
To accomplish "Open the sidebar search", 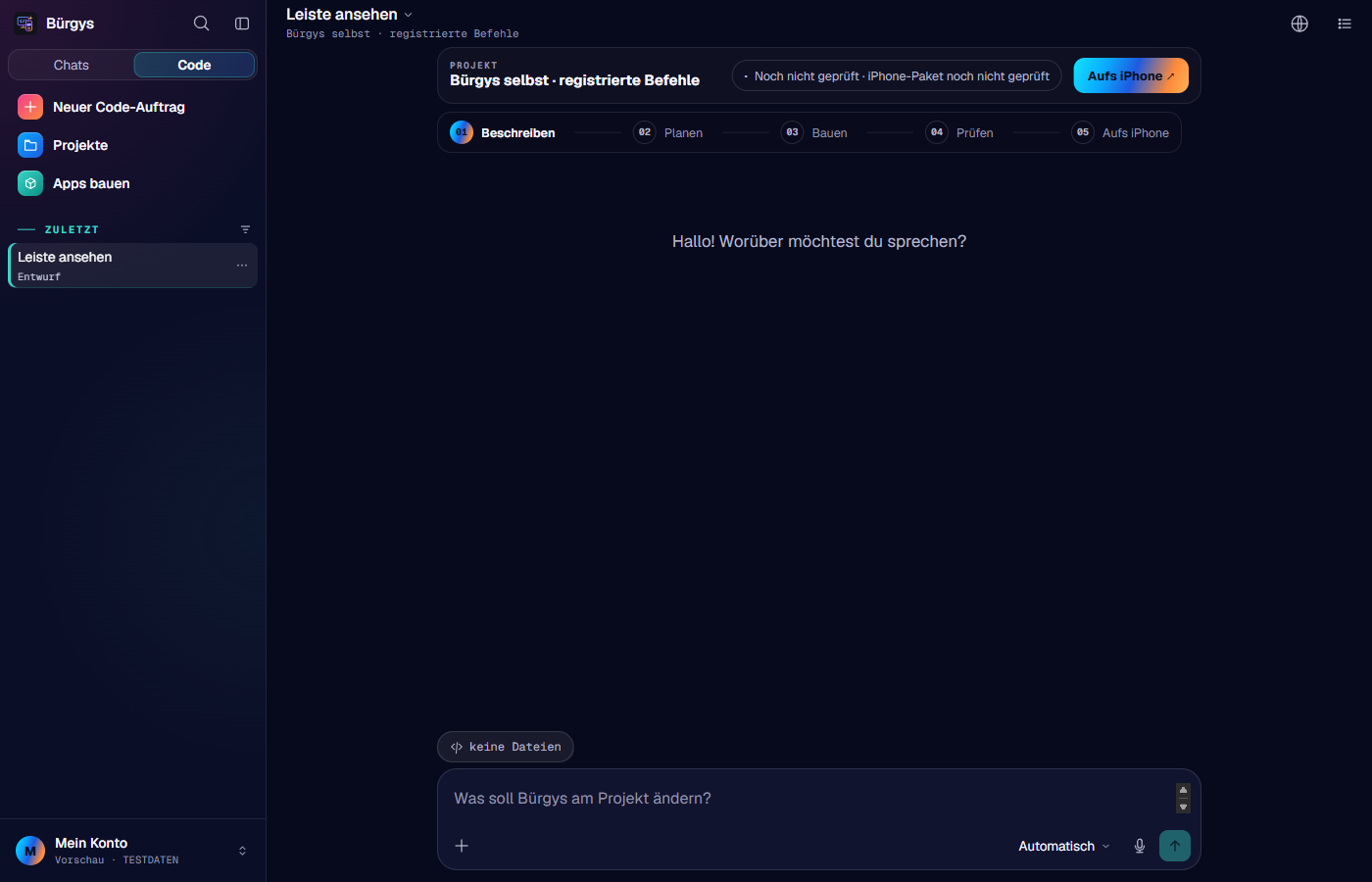I will [201, 24].
